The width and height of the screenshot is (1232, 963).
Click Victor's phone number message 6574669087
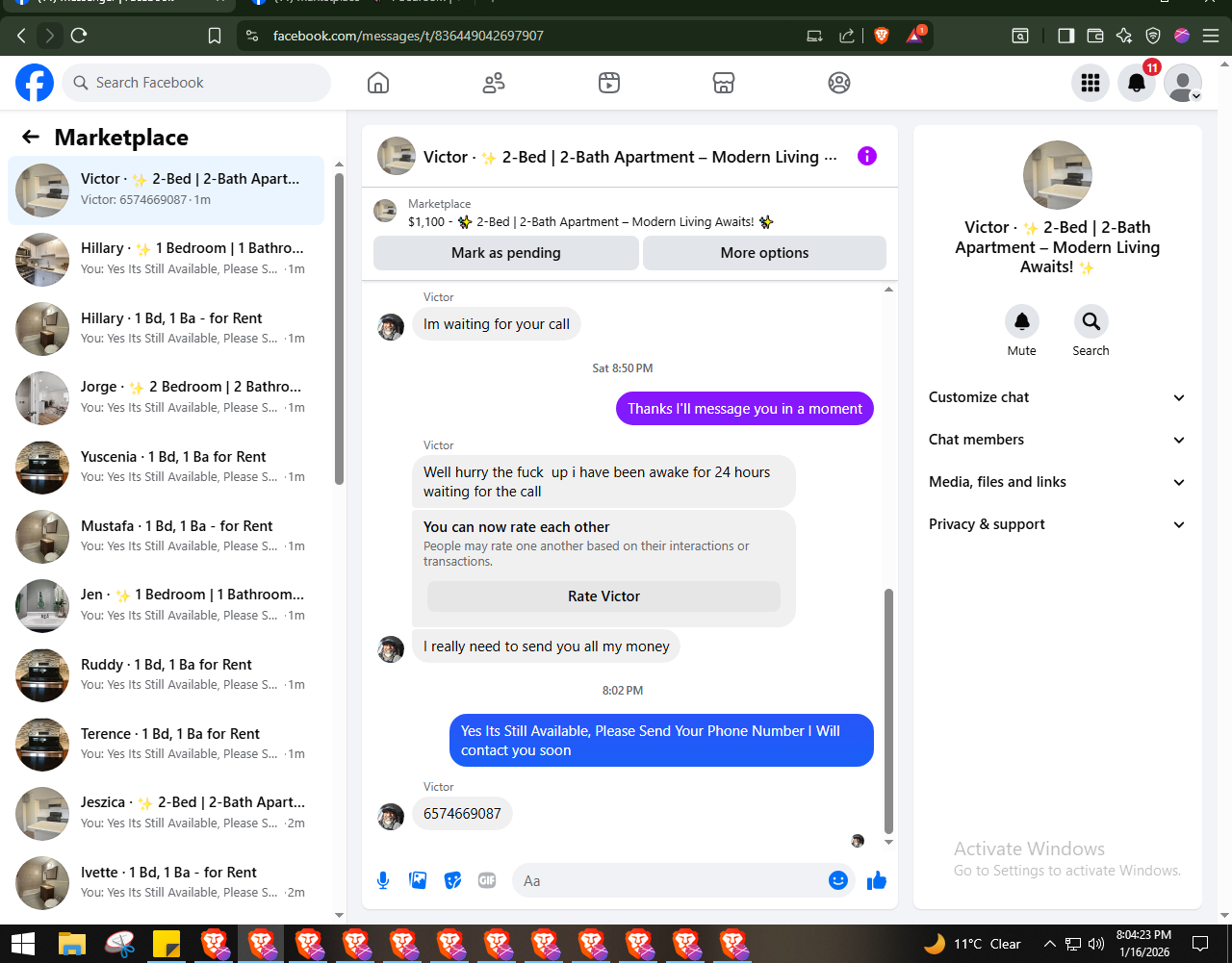pos(462,814)
